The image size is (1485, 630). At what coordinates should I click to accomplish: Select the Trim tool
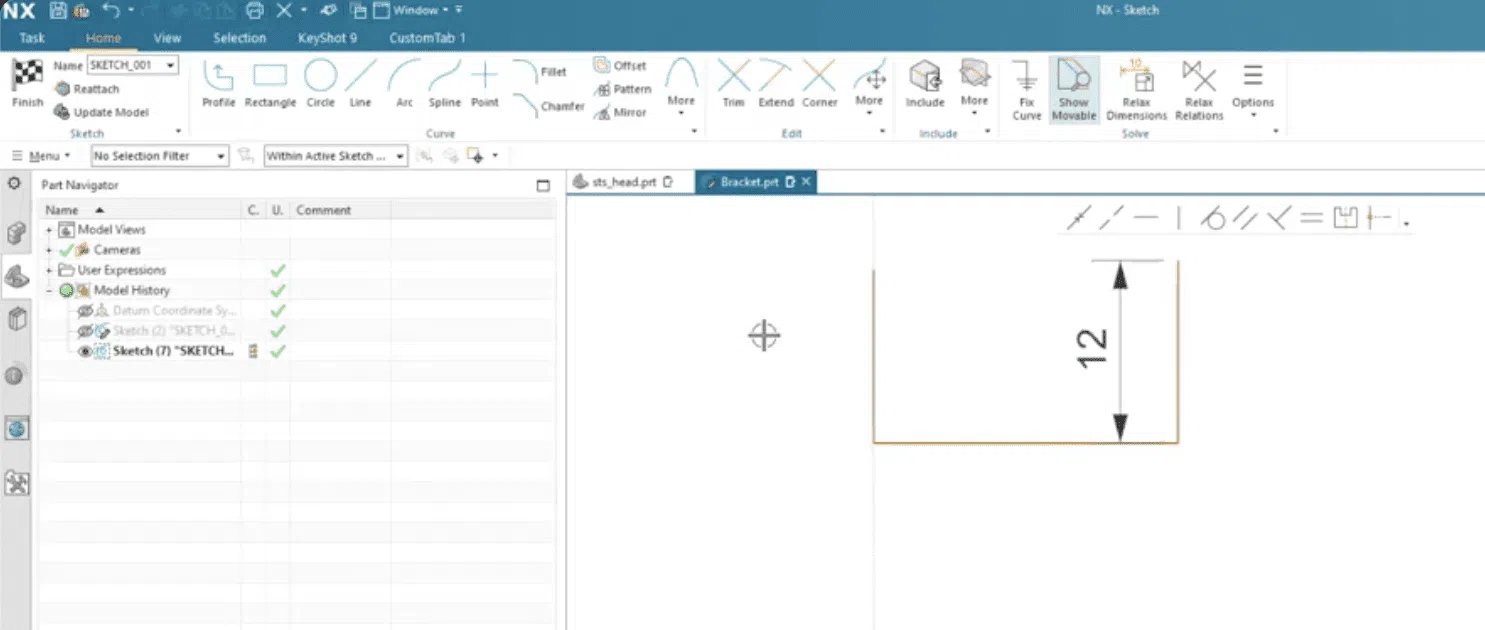(x=734, y=84)
